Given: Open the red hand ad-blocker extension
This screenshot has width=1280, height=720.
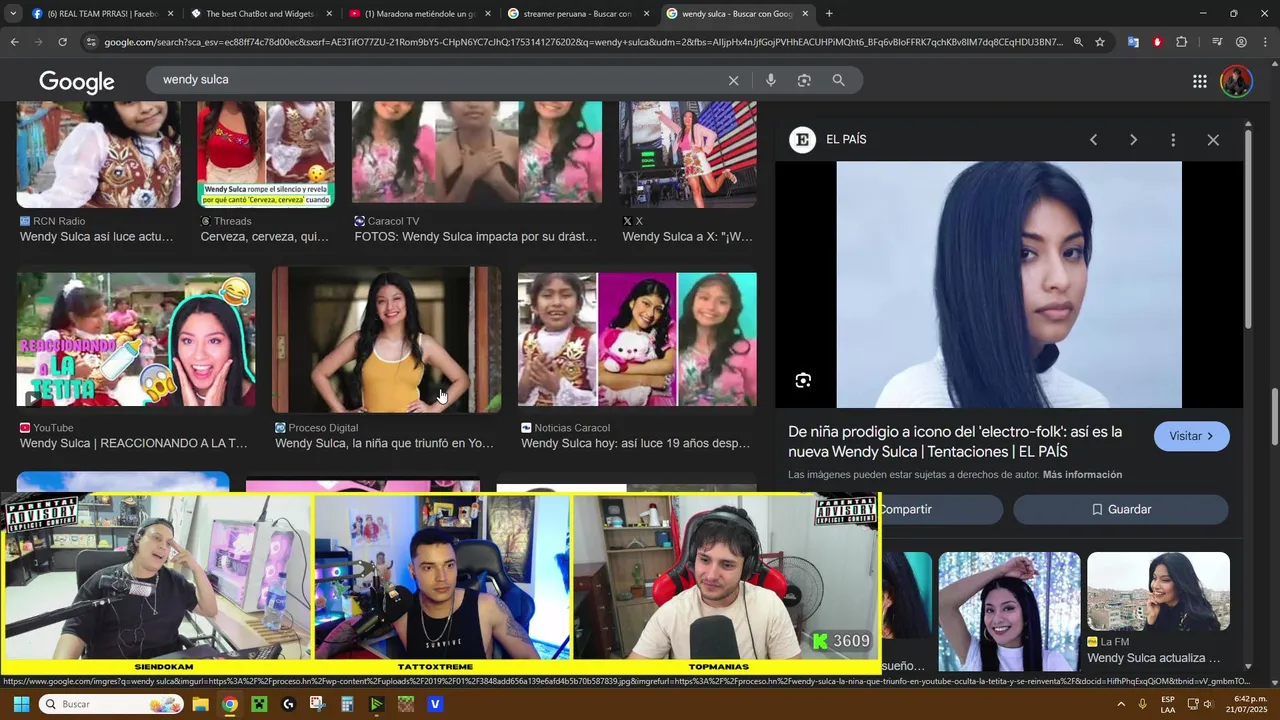Looking at the screenshot, I should pos(1157,42).
